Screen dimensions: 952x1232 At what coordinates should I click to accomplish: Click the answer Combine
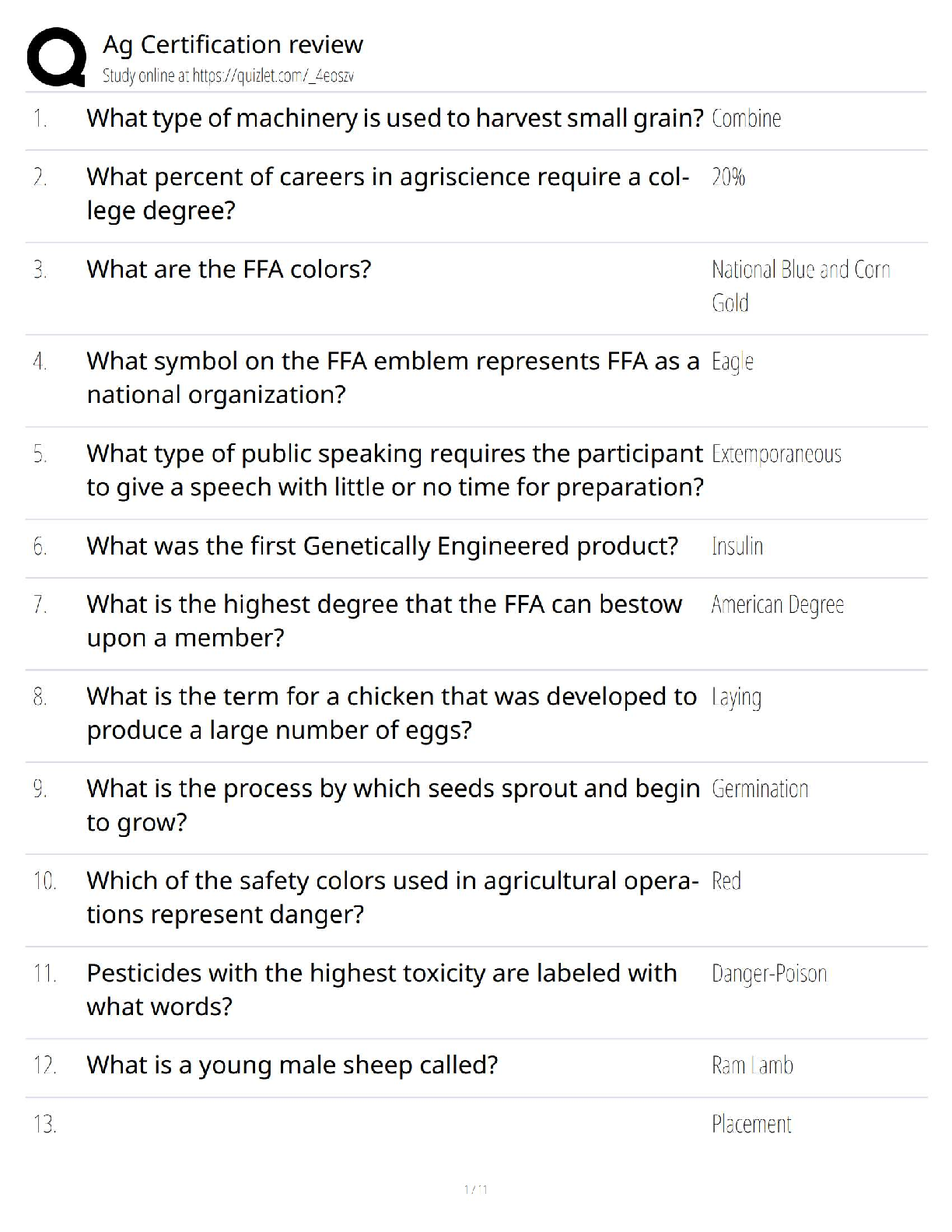tap(746, 118)
